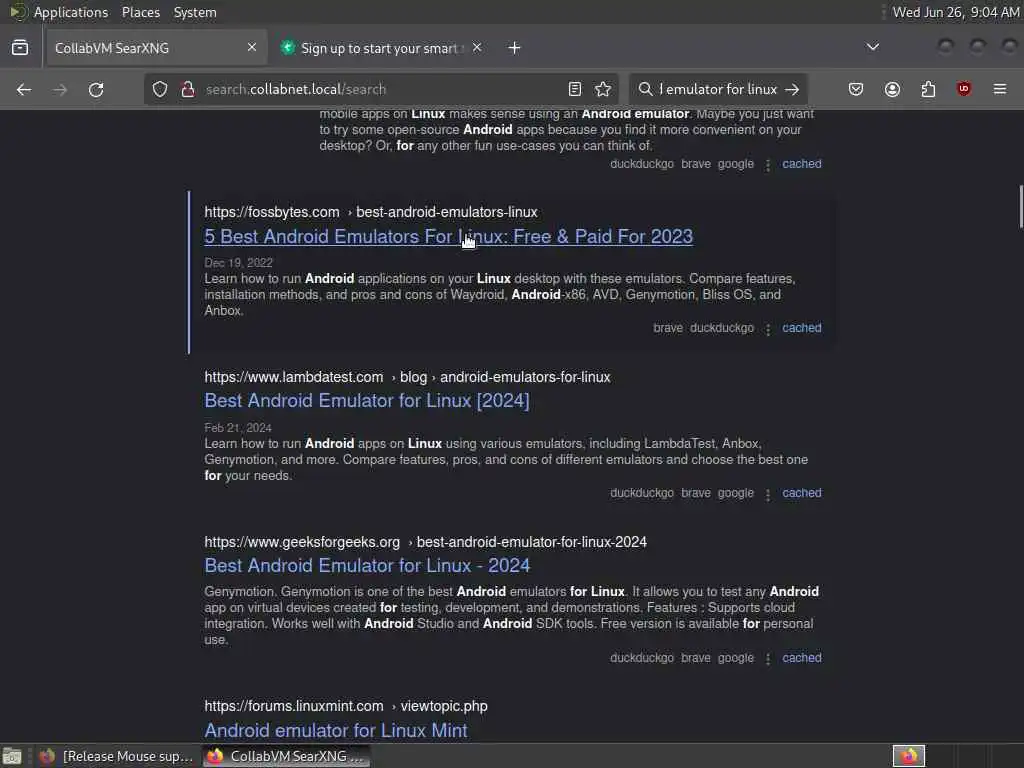
Task: Expand more options dots for lambdatest result
Action: (768, 494)
